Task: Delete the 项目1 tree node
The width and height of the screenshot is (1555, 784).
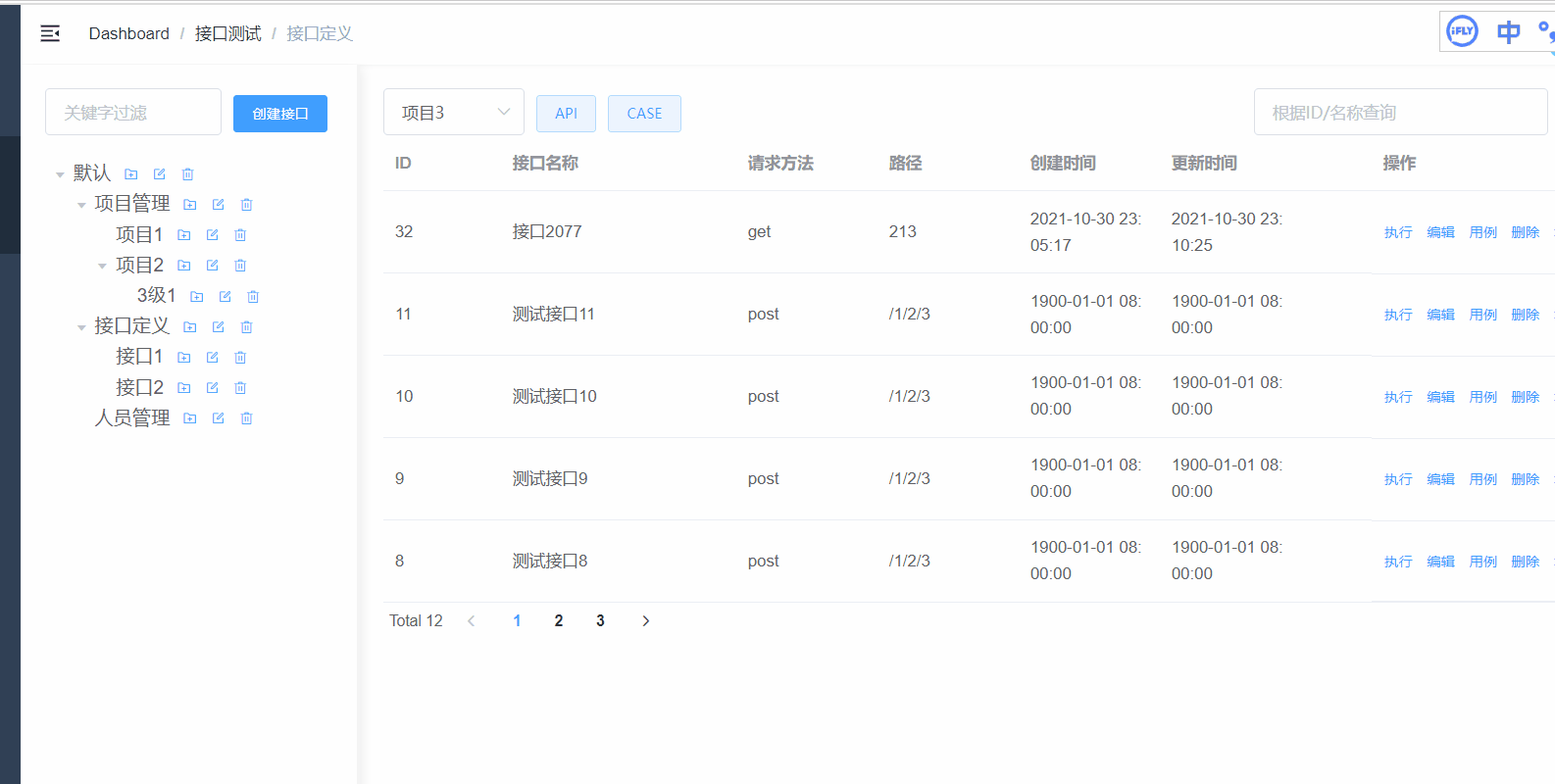Action: (240, 235)
